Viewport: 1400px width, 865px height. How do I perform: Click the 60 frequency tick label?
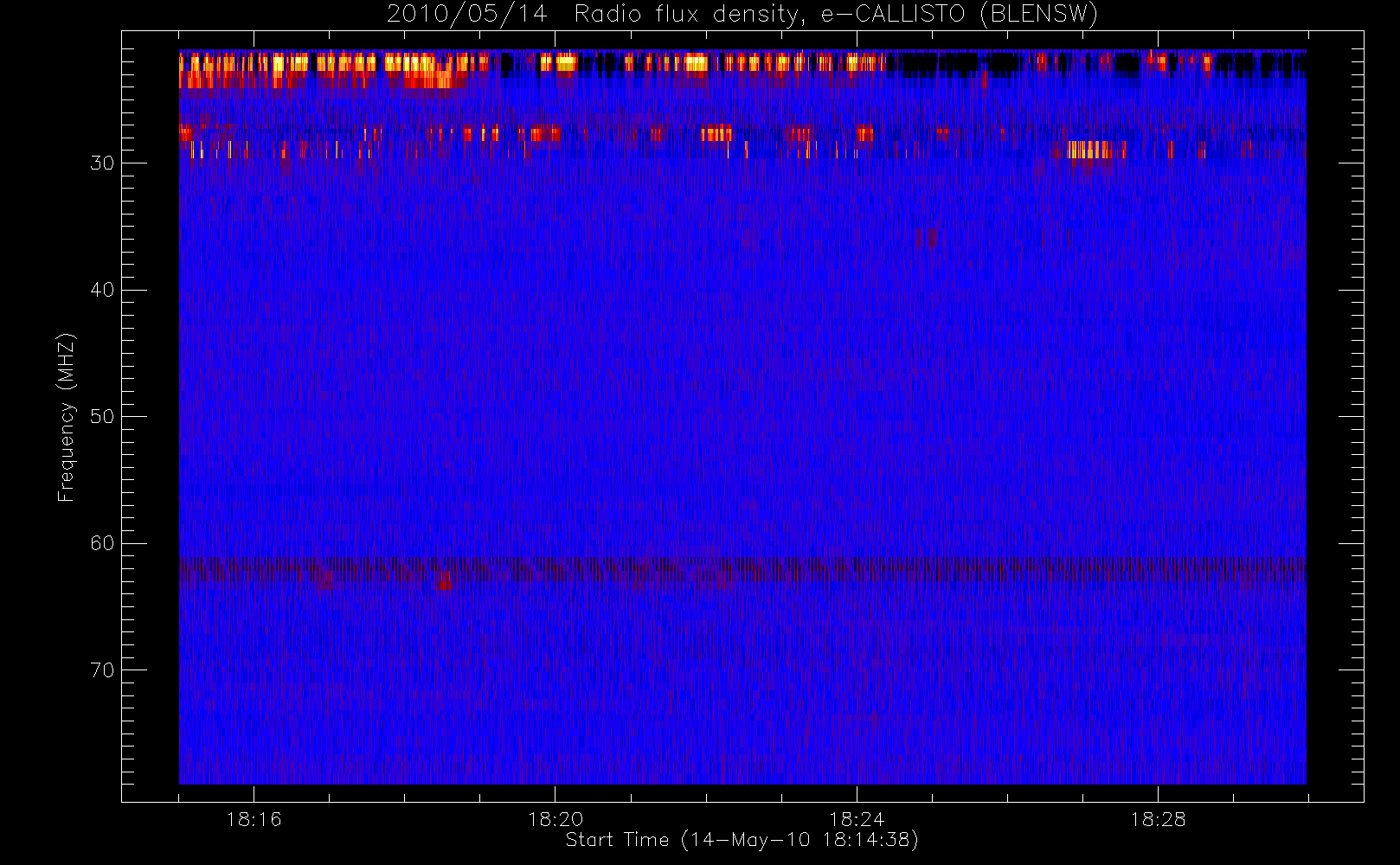[x=102, y=543]
